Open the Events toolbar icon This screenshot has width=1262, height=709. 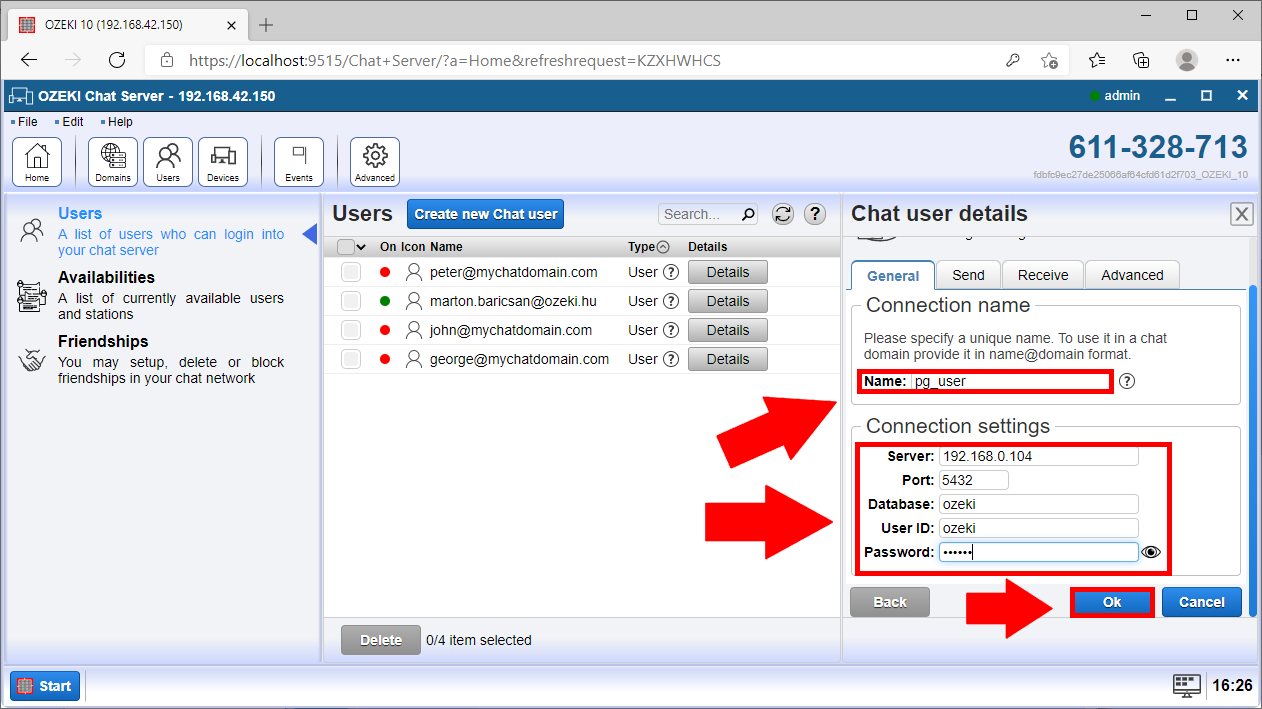pyautogui.click(x=299, y=162)
